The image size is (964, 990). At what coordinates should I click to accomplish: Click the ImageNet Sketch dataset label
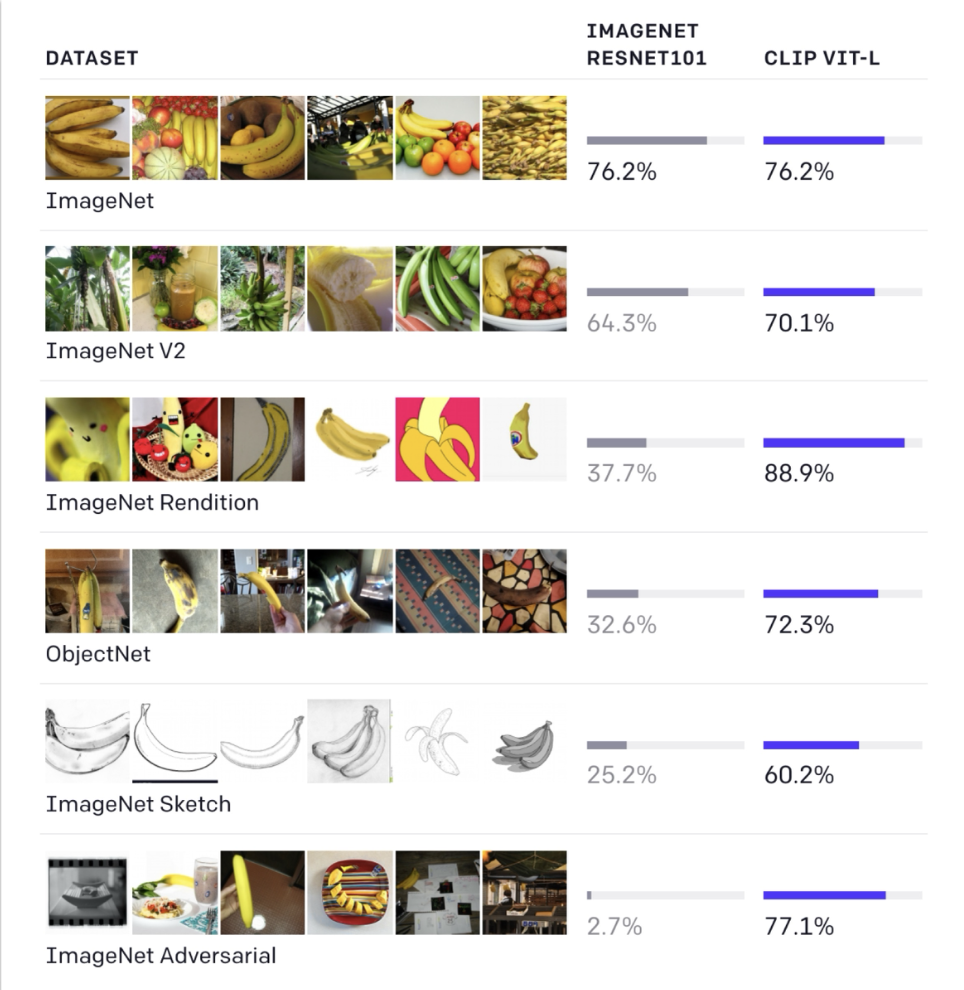click(138, 804)
